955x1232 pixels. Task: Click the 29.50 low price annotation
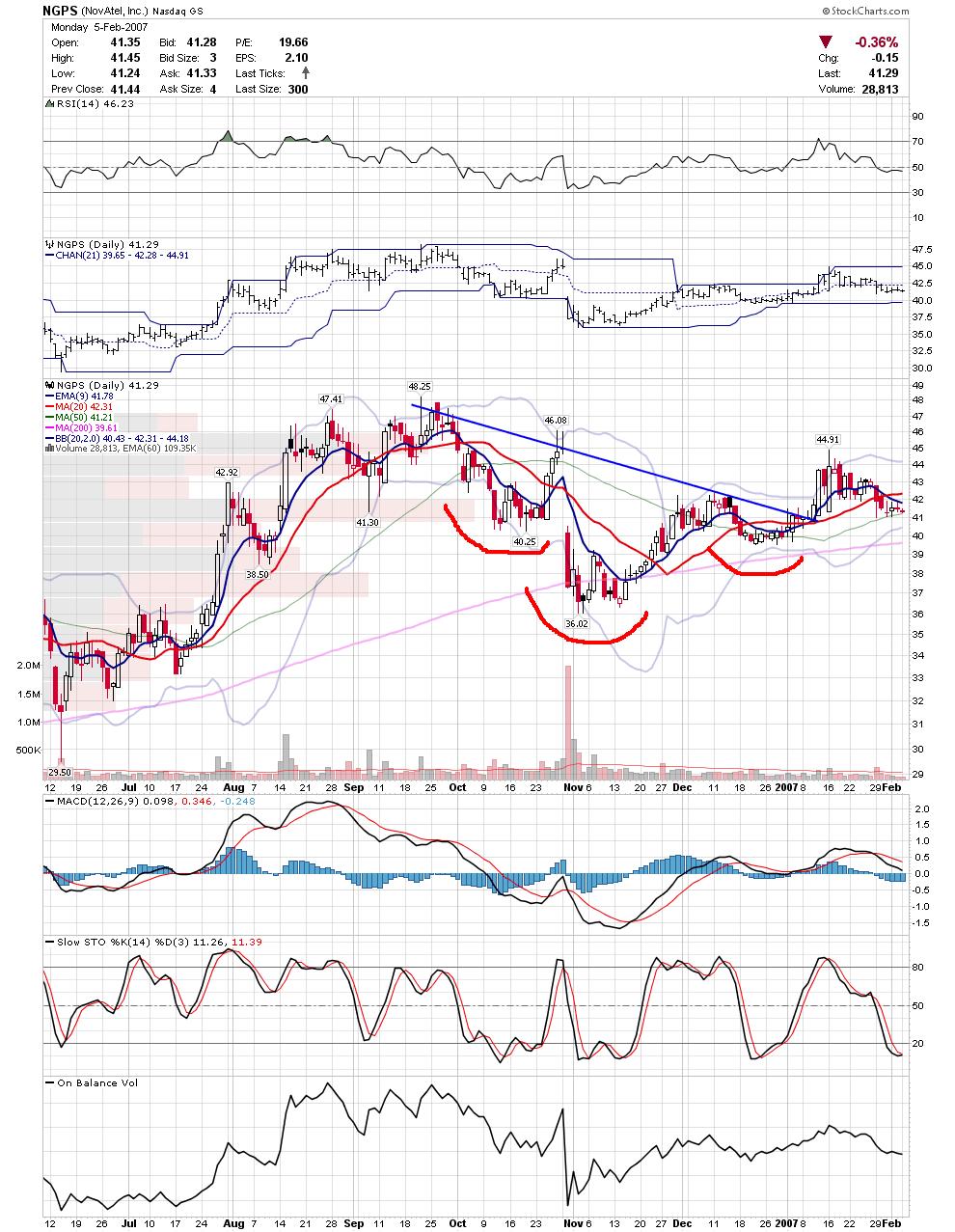point(60,772)
